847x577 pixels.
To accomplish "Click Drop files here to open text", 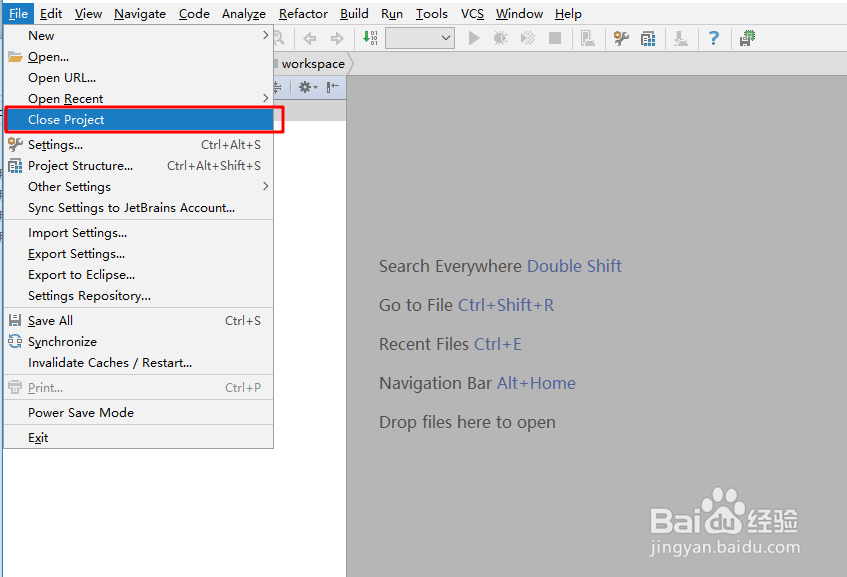I will (467, 422).
